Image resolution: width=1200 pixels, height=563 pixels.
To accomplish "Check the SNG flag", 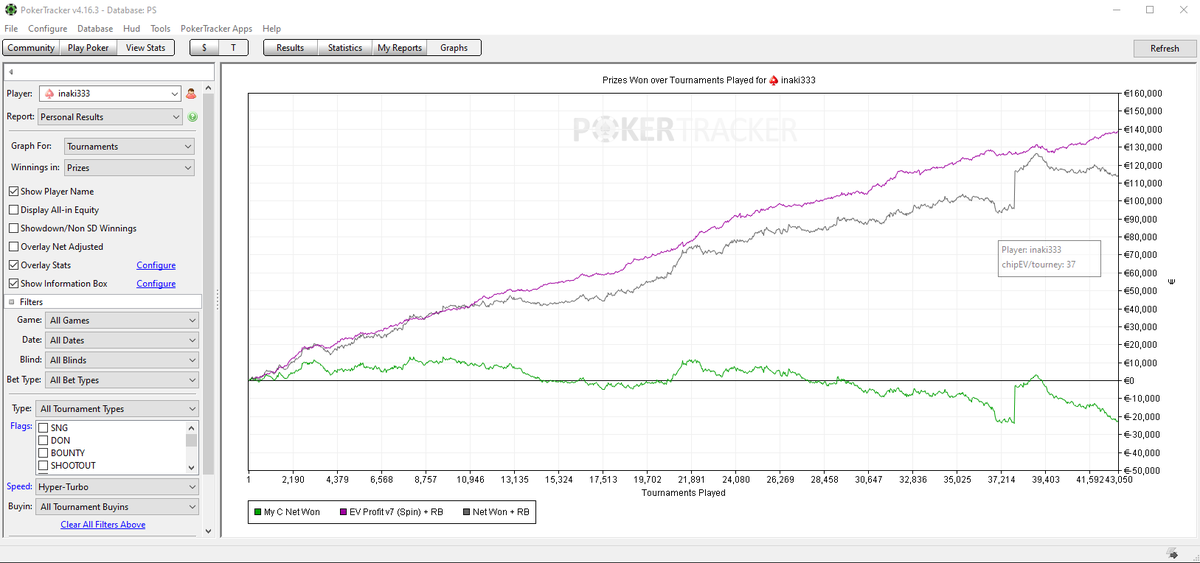I will point(43,427).
